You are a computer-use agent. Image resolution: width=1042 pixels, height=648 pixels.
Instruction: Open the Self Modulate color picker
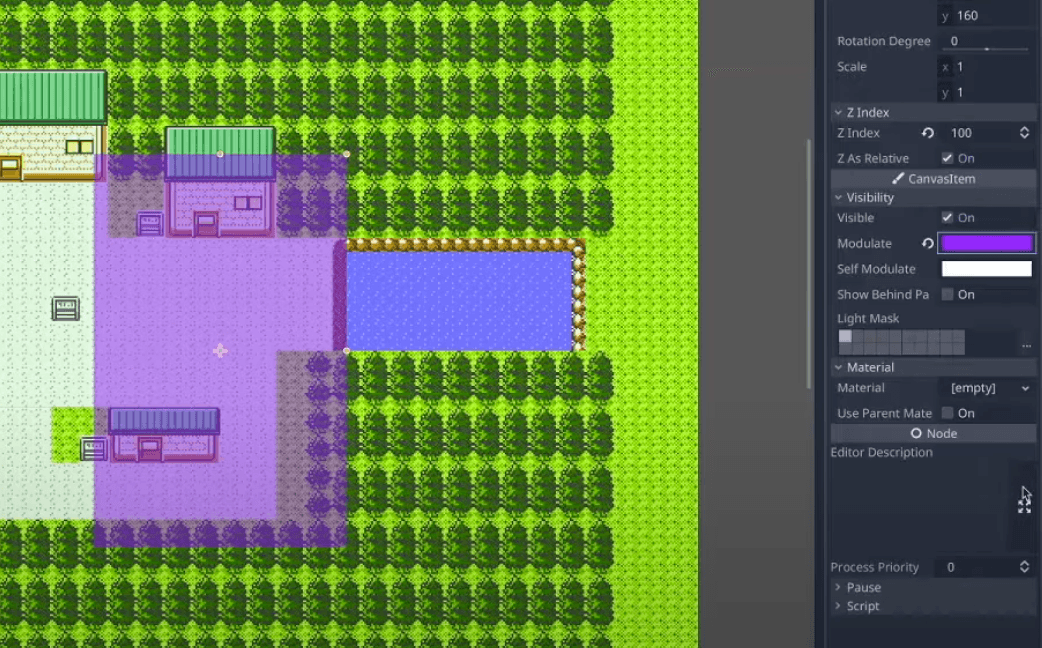point(986,268)
